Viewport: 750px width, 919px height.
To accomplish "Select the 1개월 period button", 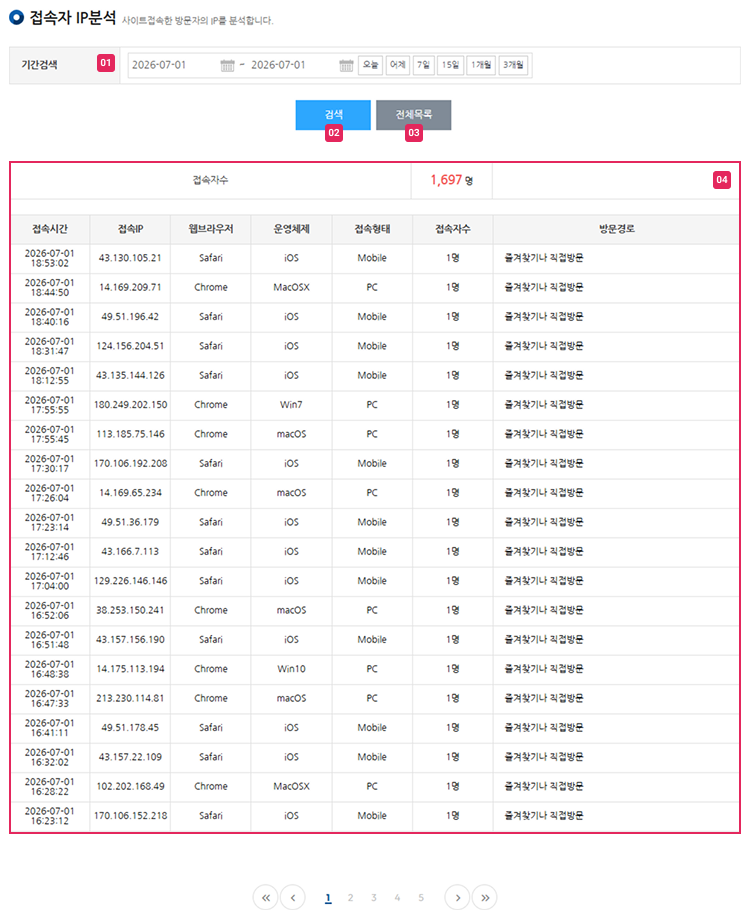I will 481,64.
